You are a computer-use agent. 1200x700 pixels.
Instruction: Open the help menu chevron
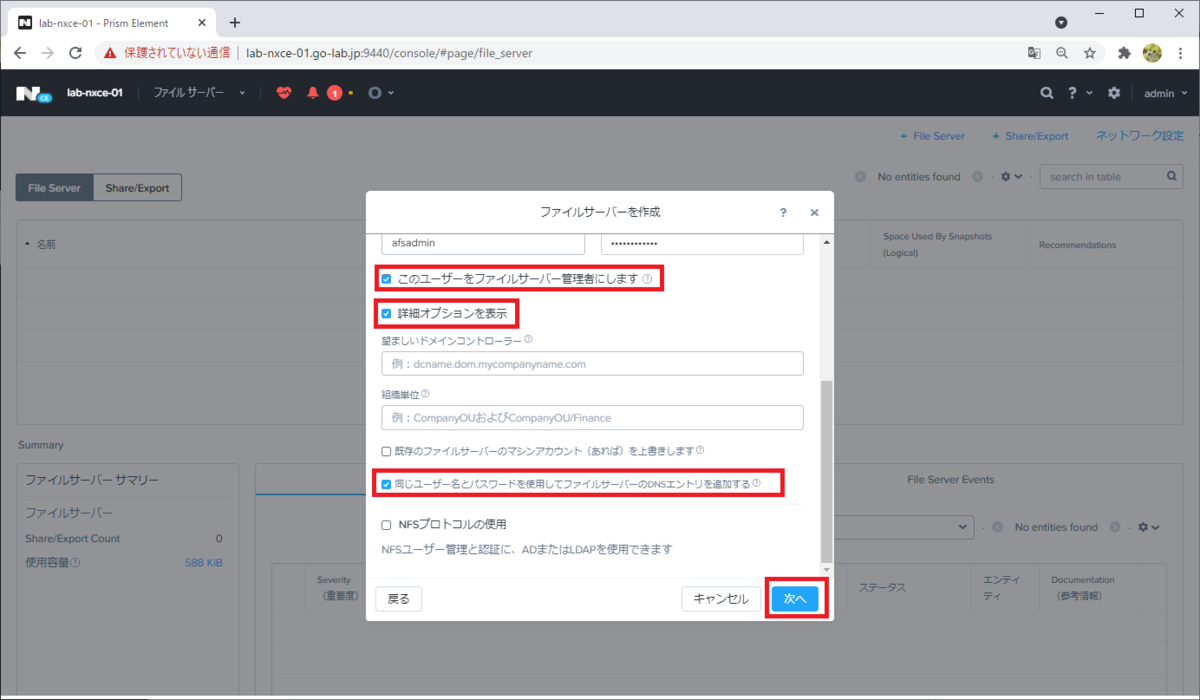pos(1088,92)
